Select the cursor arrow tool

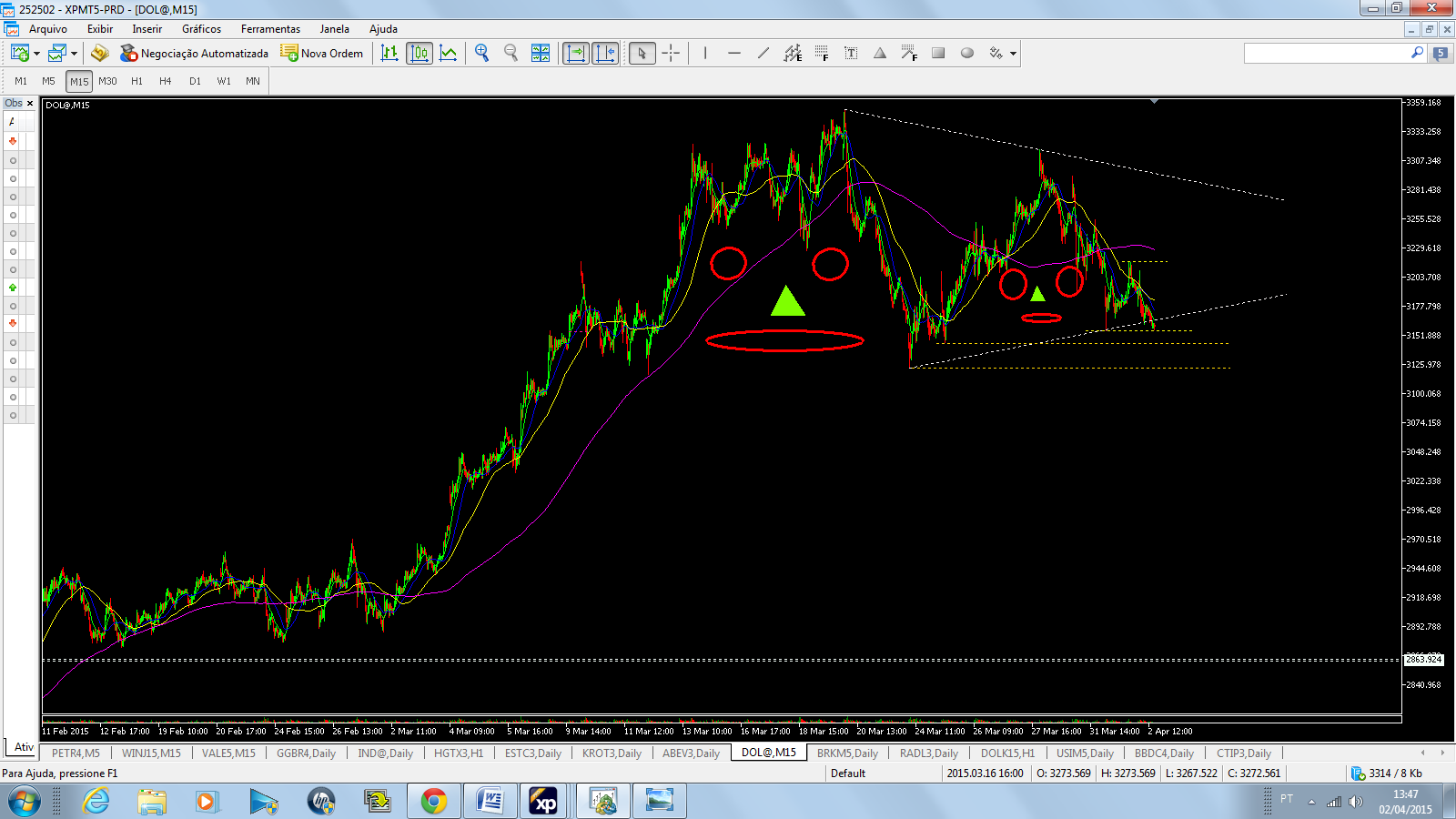tap(642, 53)
